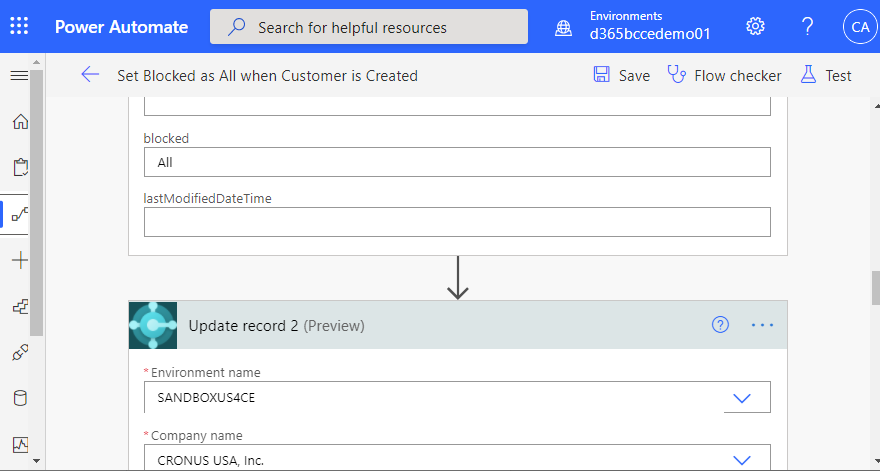Click the help question mark in header
The width and height of the screenshot is (880, 471).
(807, 27)
